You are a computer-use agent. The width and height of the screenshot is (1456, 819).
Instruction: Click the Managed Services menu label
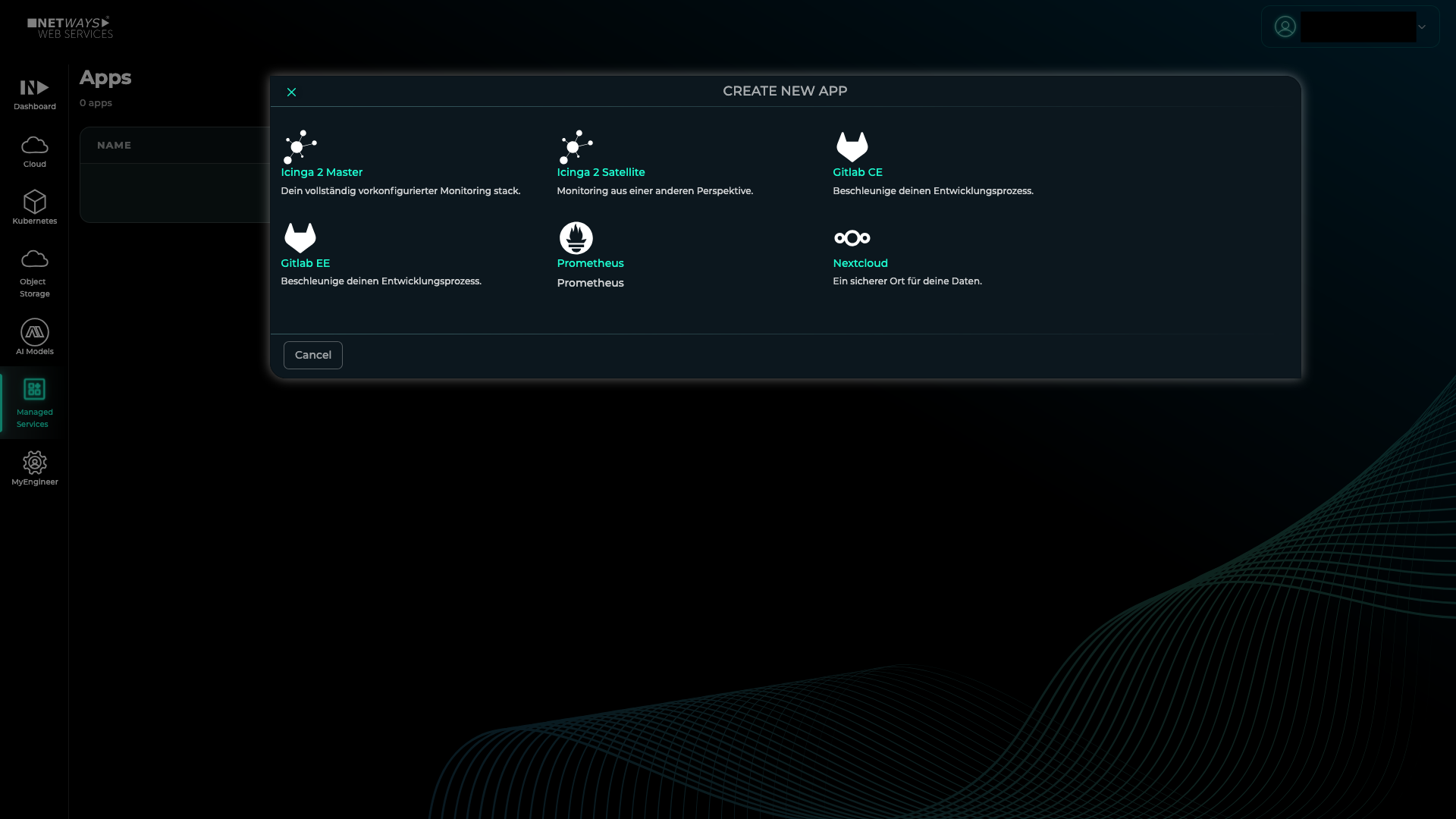pos(34,419)
